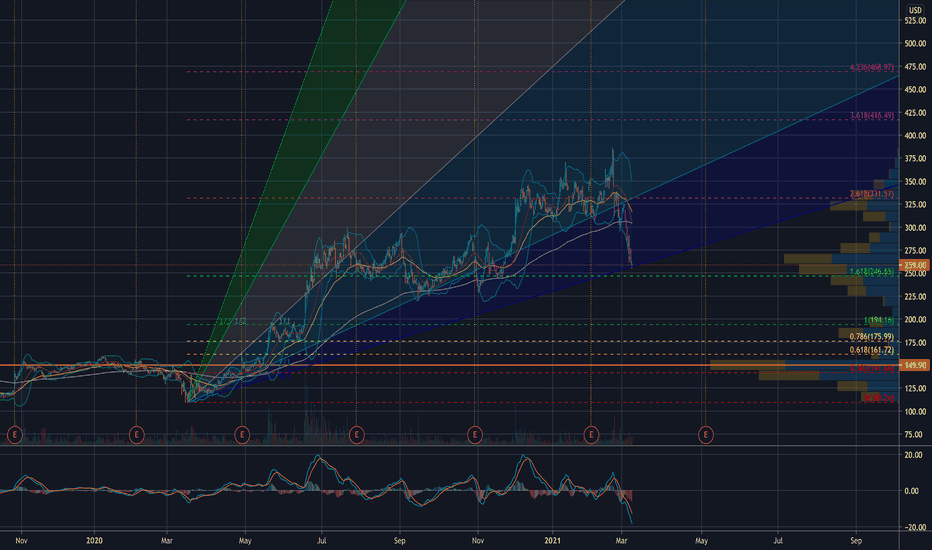
Task: Click the 2020 label on time axis
Action: (x=94, y=540)
